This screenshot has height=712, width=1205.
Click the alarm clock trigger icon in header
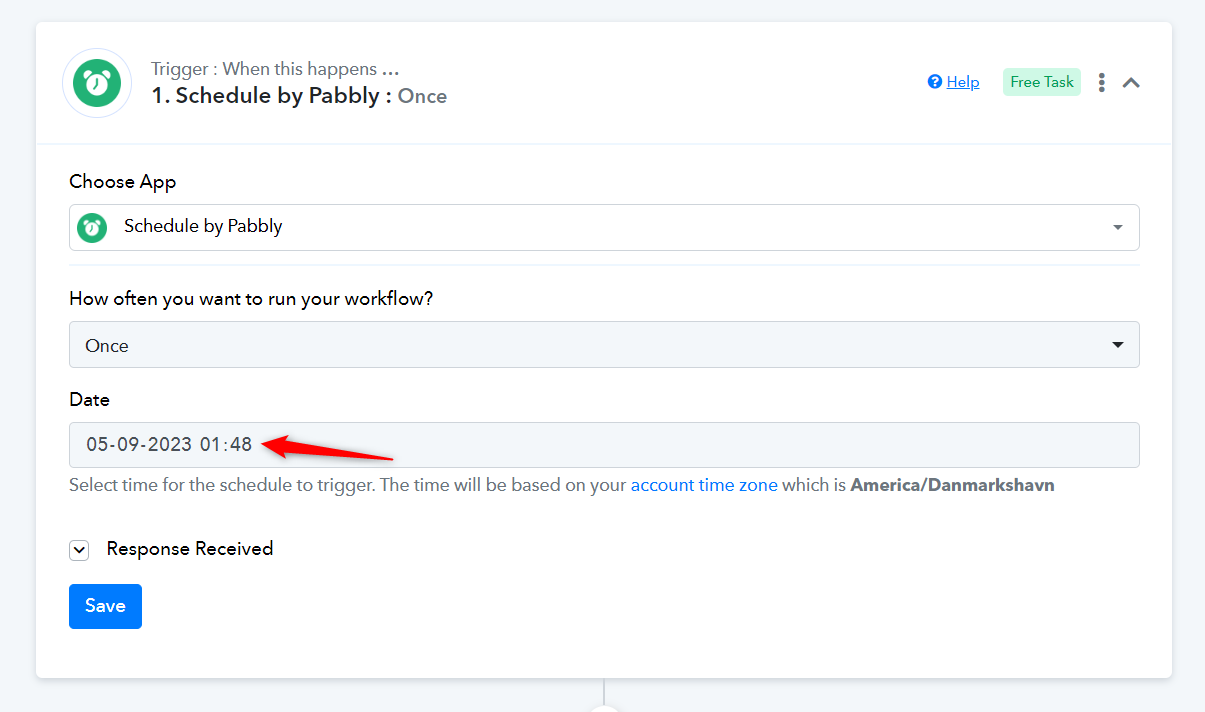[97, 83]
